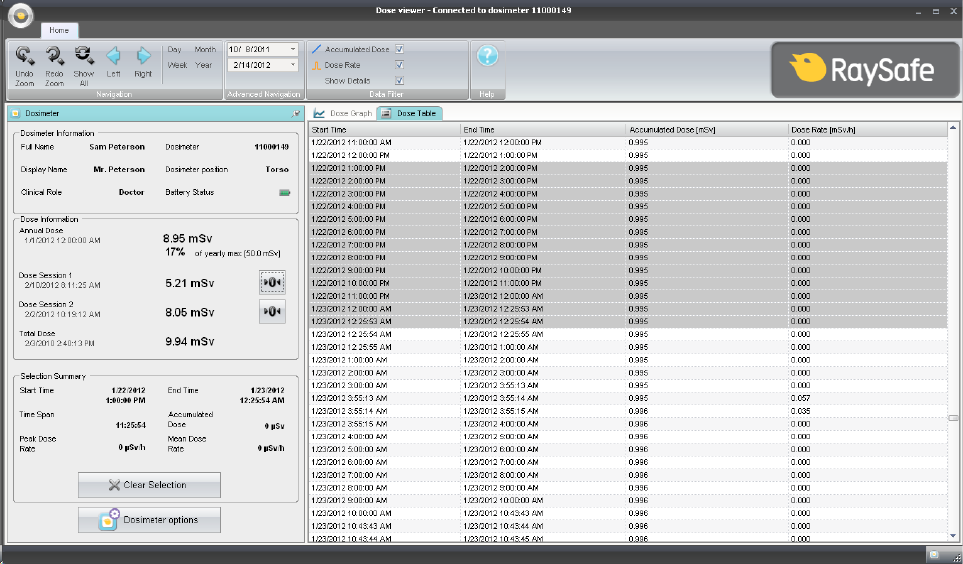
Task: Switch to the Dose Graph tab
Action: (x=343, y=113)
